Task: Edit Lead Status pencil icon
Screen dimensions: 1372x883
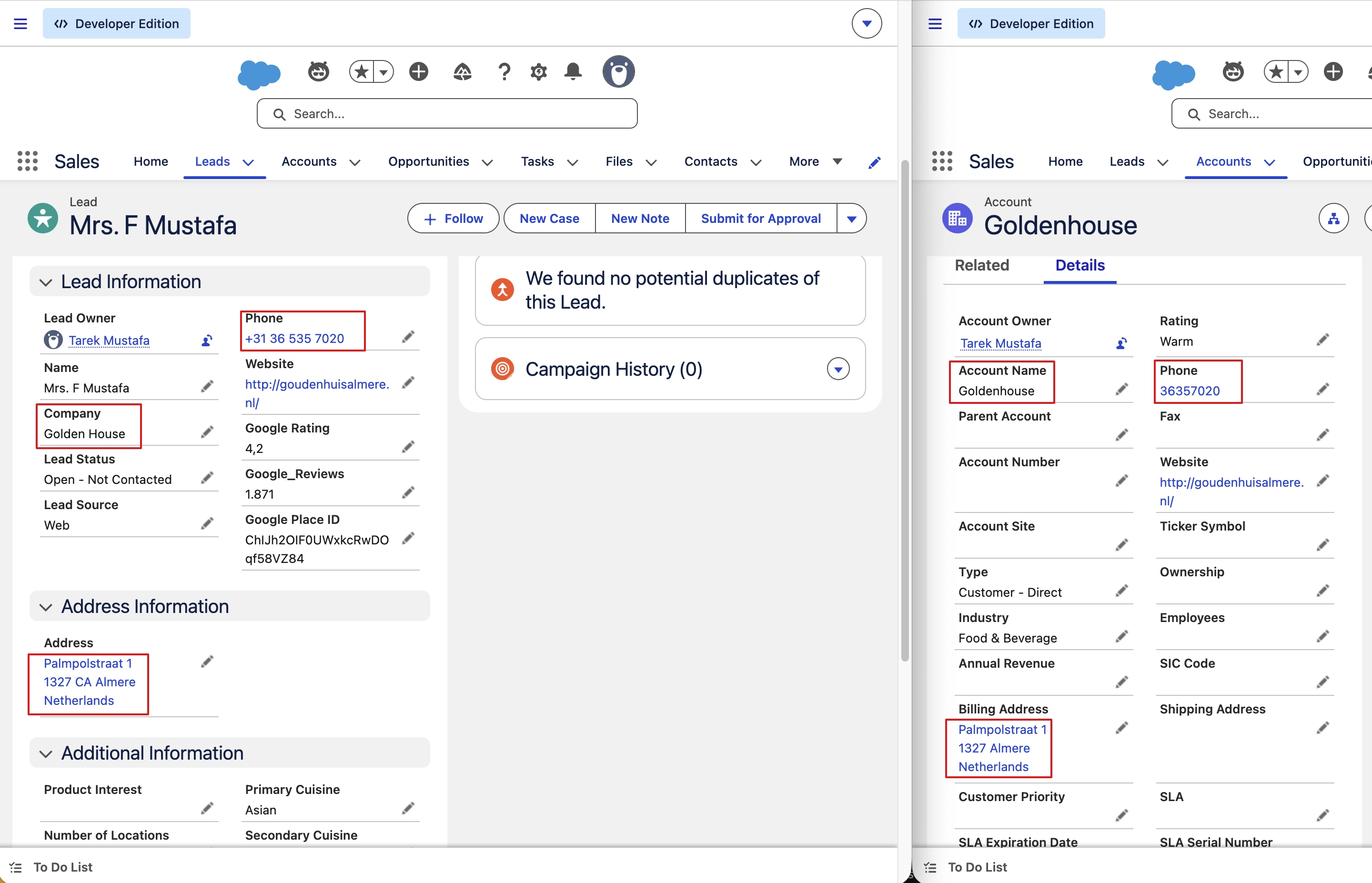Action: [x=207, y=478]
